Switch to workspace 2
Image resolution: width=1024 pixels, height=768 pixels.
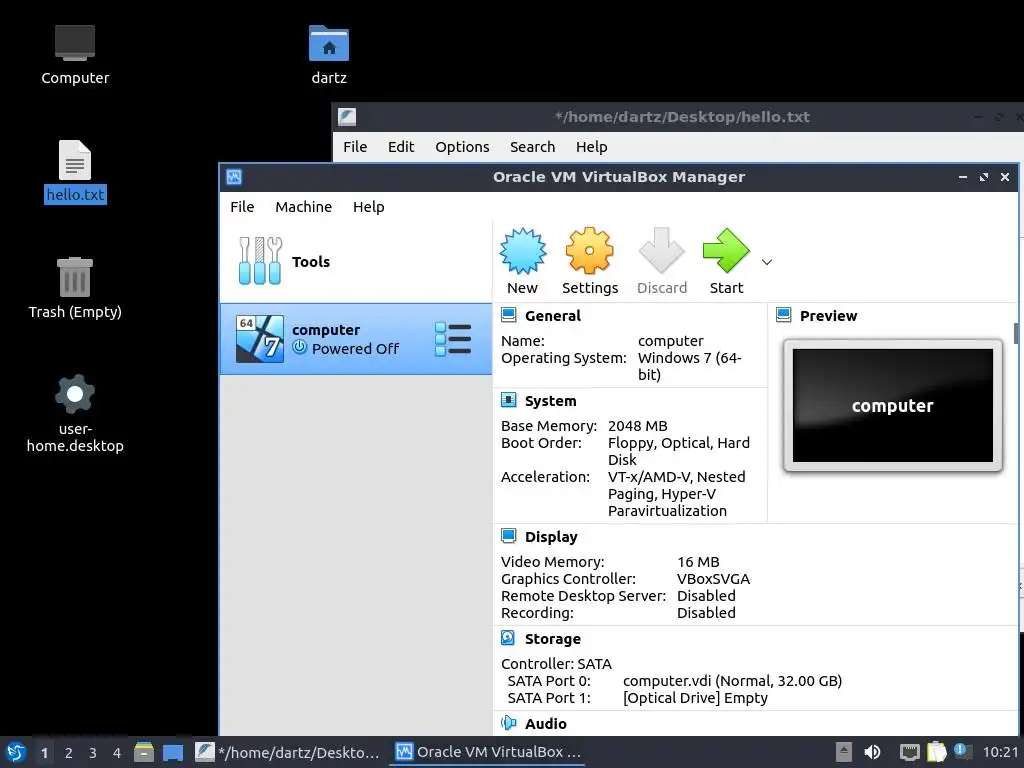(69, 753)
